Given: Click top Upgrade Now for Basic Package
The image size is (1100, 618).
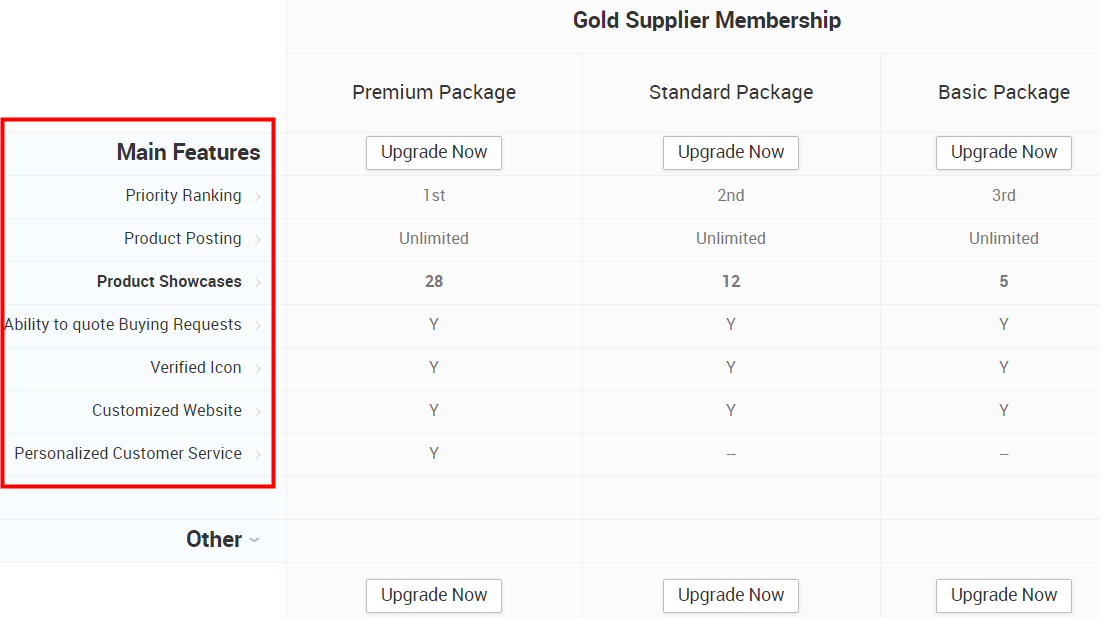Looking at the screenshot, I should [x=1003, y=152].
